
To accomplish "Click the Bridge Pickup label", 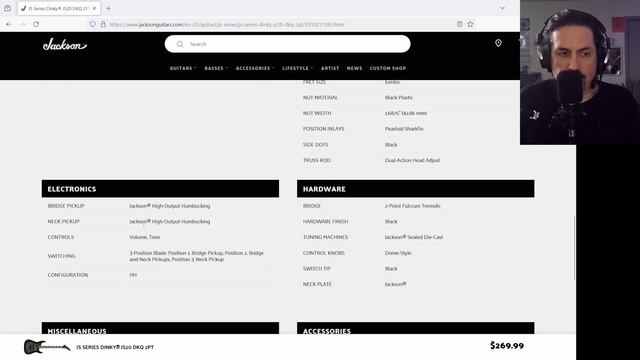I will [x=66, y=206].
